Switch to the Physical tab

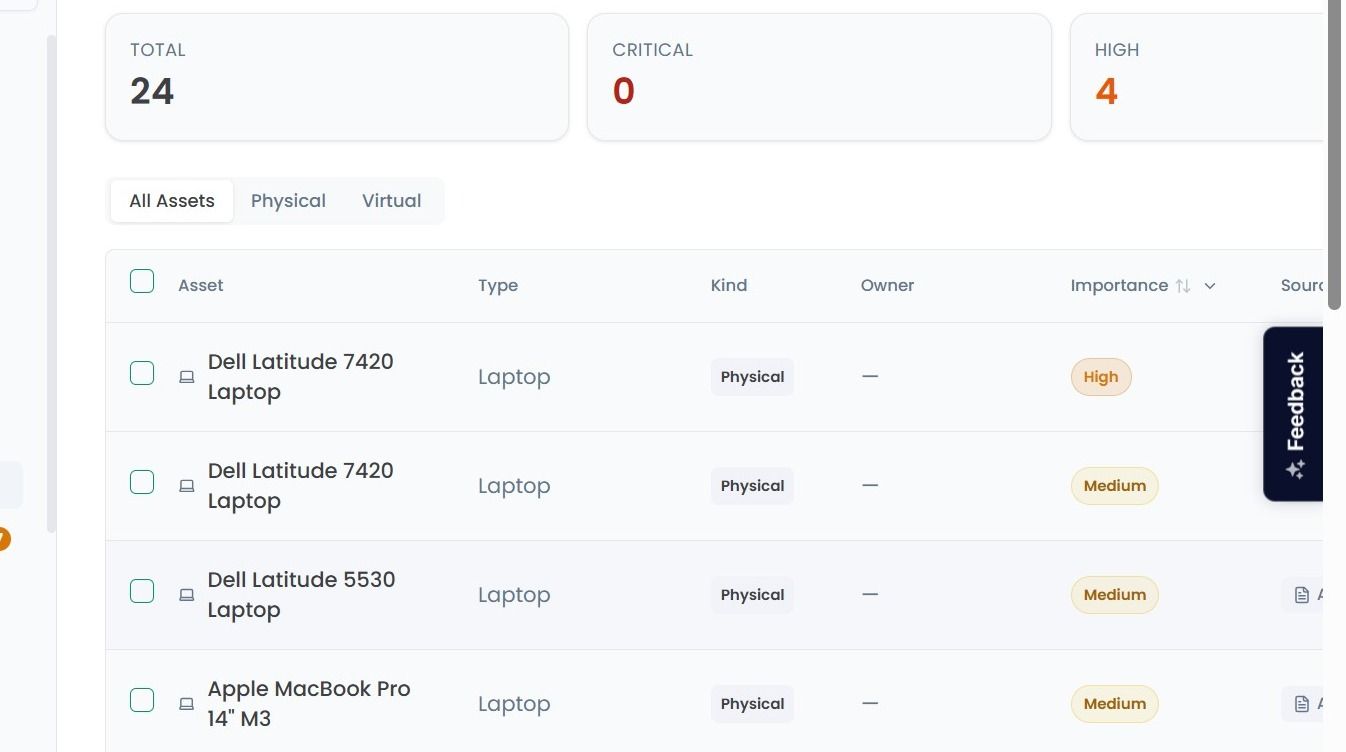[288, 201]
